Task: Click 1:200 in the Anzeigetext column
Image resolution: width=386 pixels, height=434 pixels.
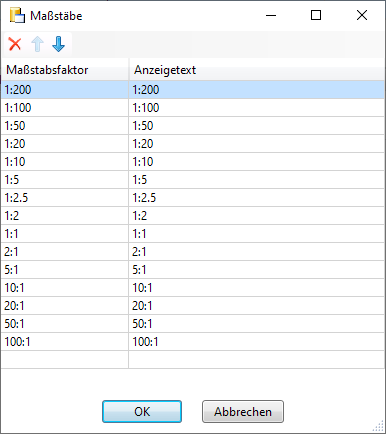Action: [x=256, y=90]
